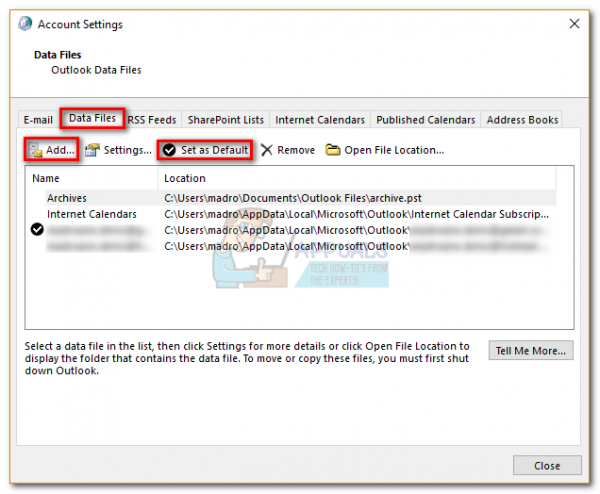Click the Remove label

296,150
